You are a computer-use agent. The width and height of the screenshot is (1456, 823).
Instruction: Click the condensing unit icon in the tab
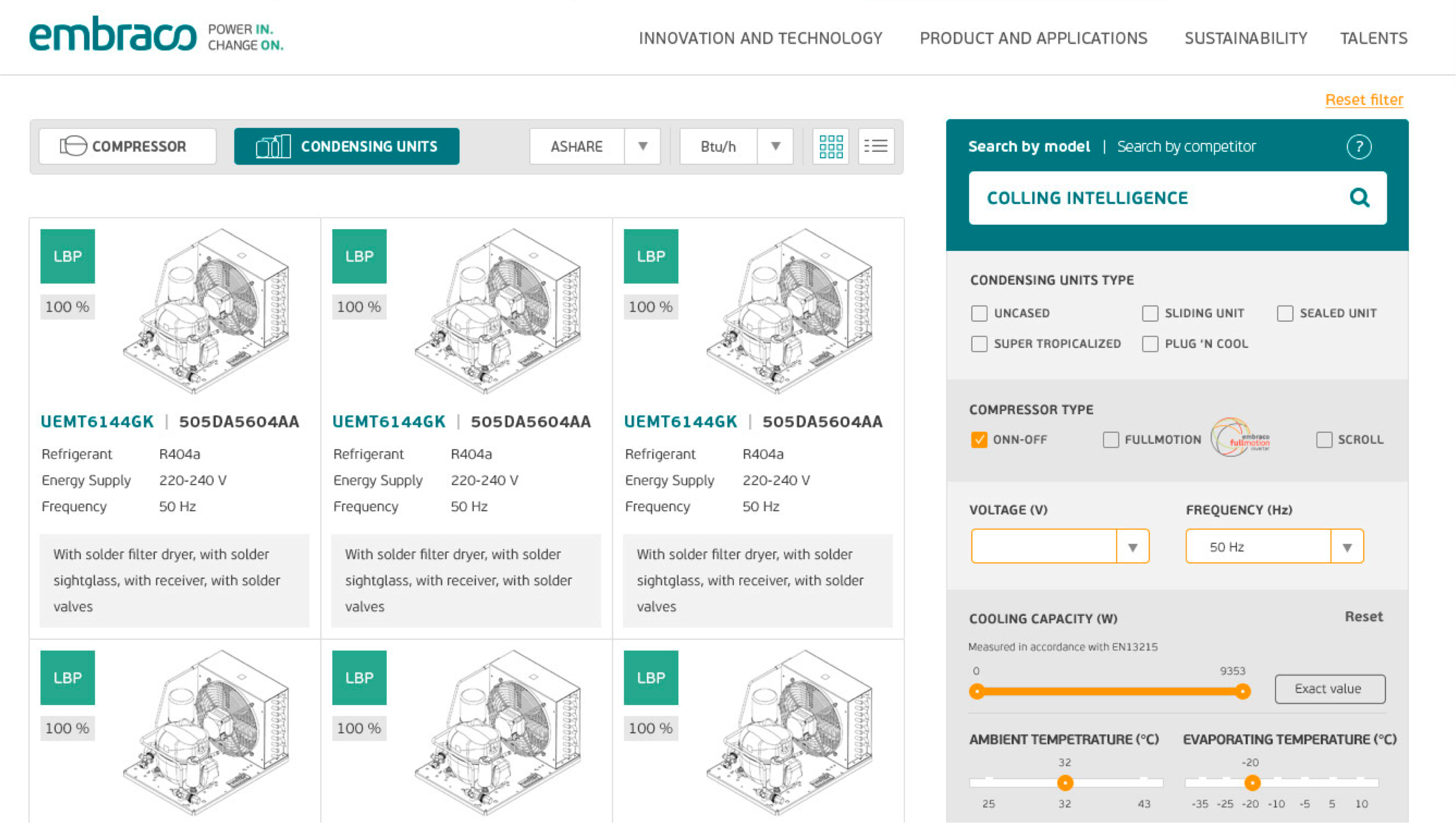[x=273, y=146]
